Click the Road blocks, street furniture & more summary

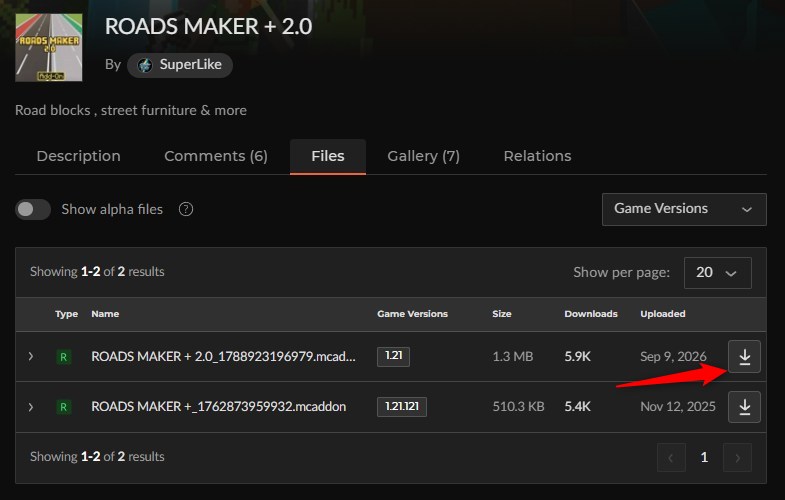click(131, 110)
